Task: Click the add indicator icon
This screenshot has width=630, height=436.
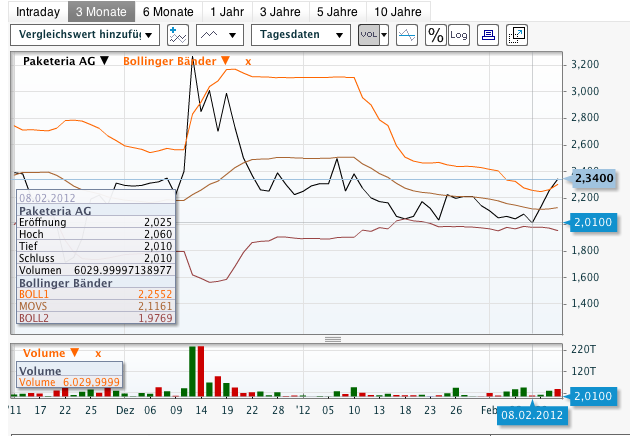Action: 178,35
